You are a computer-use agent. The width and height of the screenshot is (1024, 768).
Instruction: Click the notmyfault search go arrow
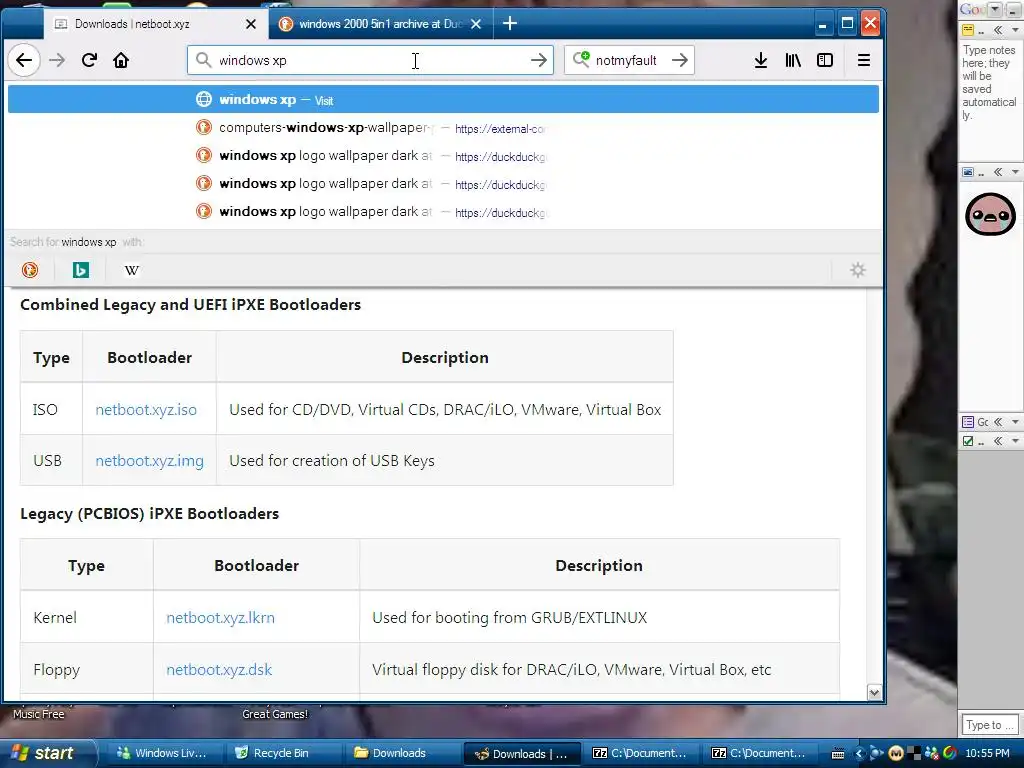[x=680, y=61]
